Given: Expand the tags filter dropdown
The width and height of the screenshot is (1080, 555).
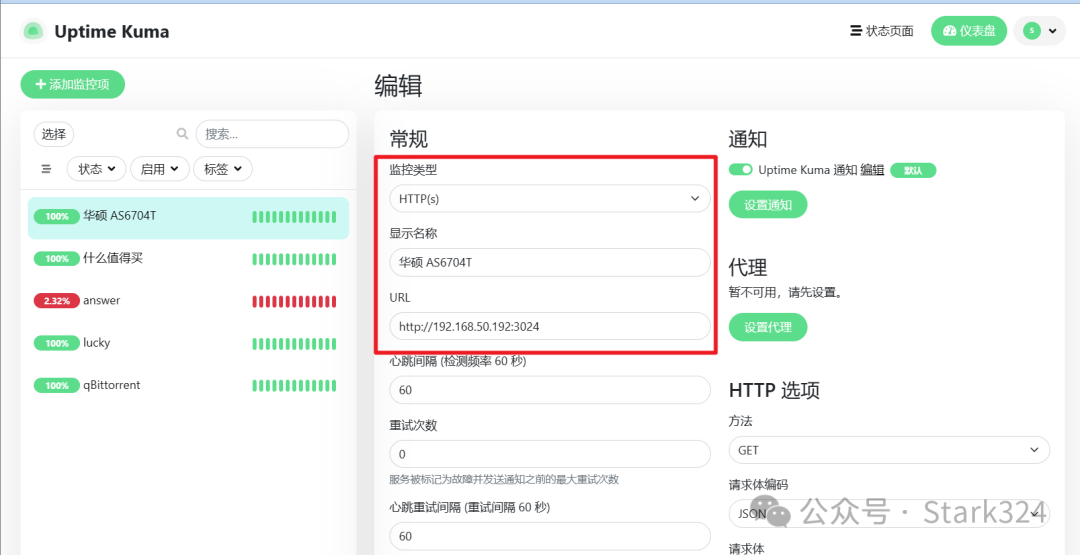Looking at the screenshot, I should coord(222,169).
